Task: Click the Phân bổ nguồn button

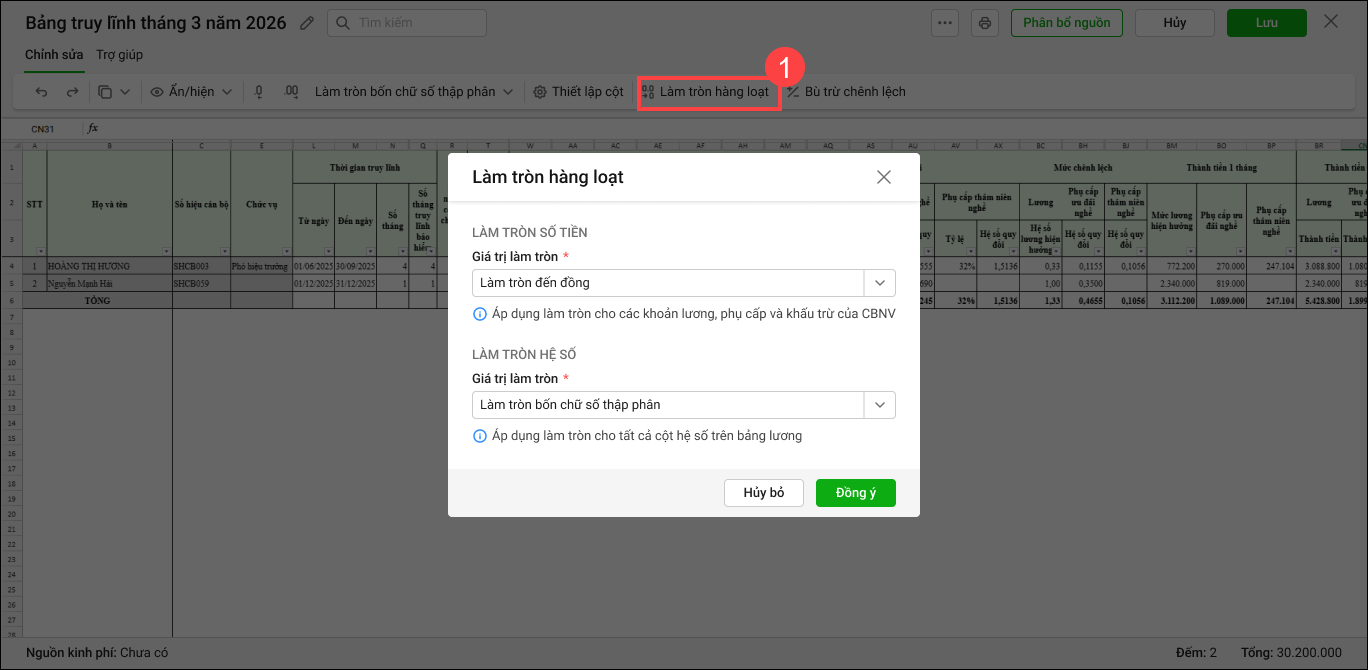Action: (x=1066, y=23)
